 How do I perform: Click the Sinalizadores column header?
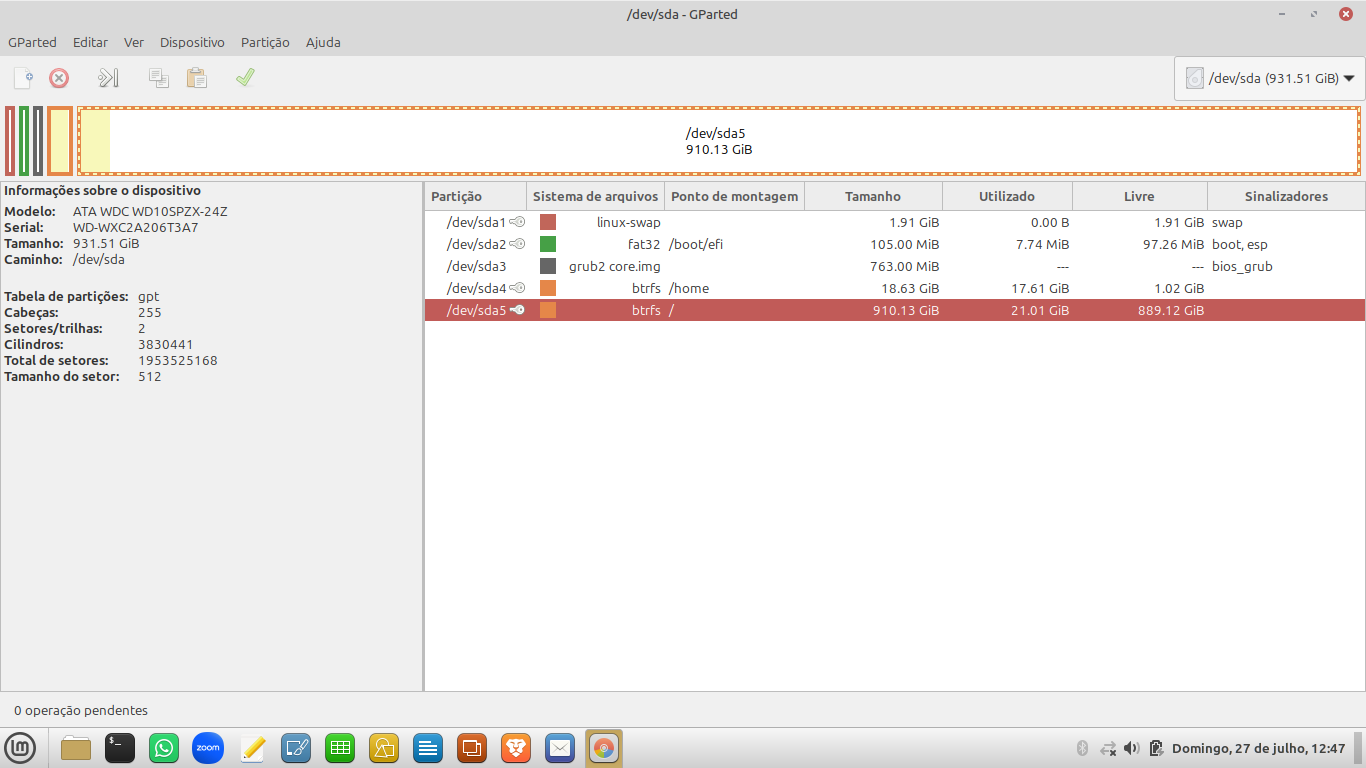tap(1286, 196)
